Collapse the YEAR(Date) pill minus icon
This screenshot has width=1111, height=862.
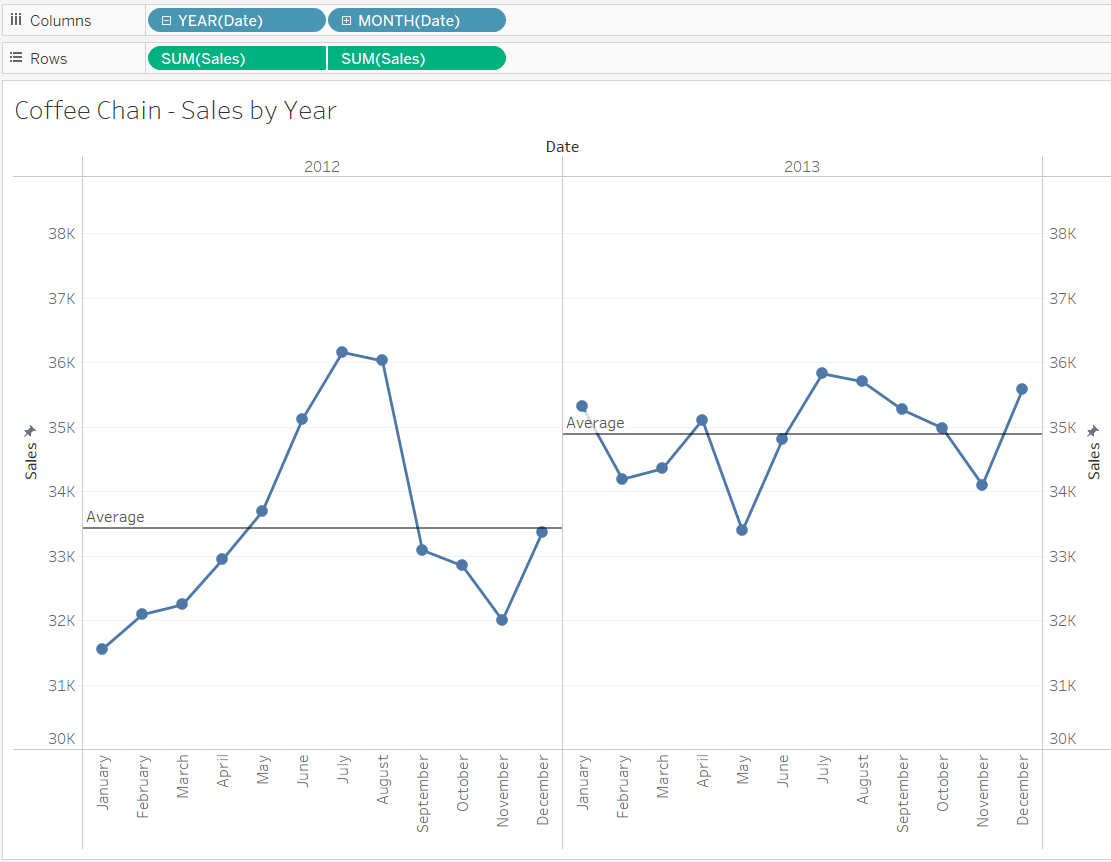click(167, 21)
